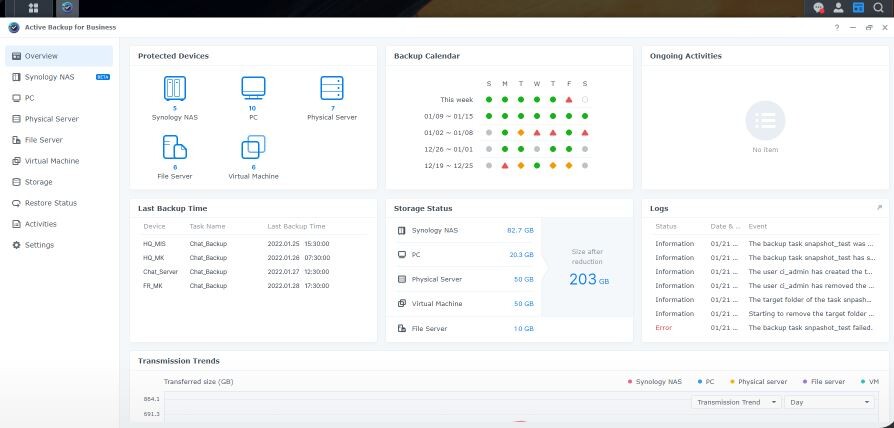Toggle the VM chart legend entry
The width and height of the screenshot is (894, 428).
point(869,382)
